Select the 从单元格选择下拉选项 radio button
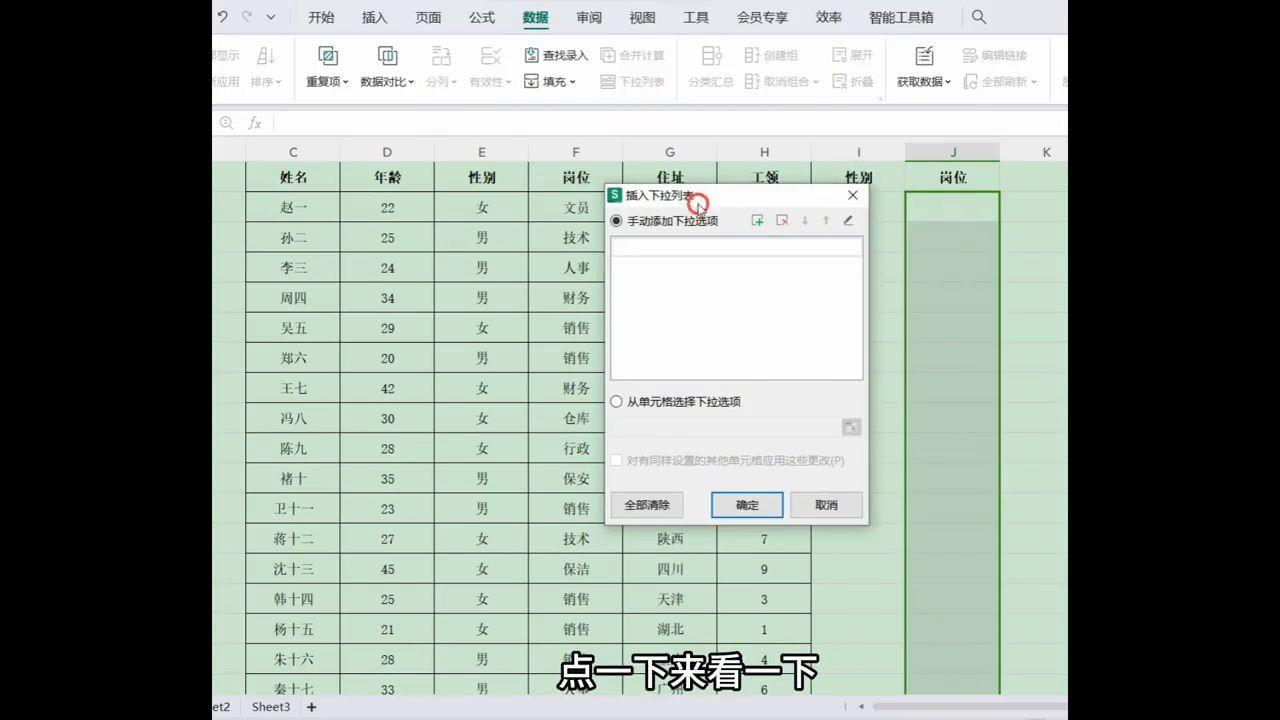This screenshot has width=1280, height=720. coord(616,402)
